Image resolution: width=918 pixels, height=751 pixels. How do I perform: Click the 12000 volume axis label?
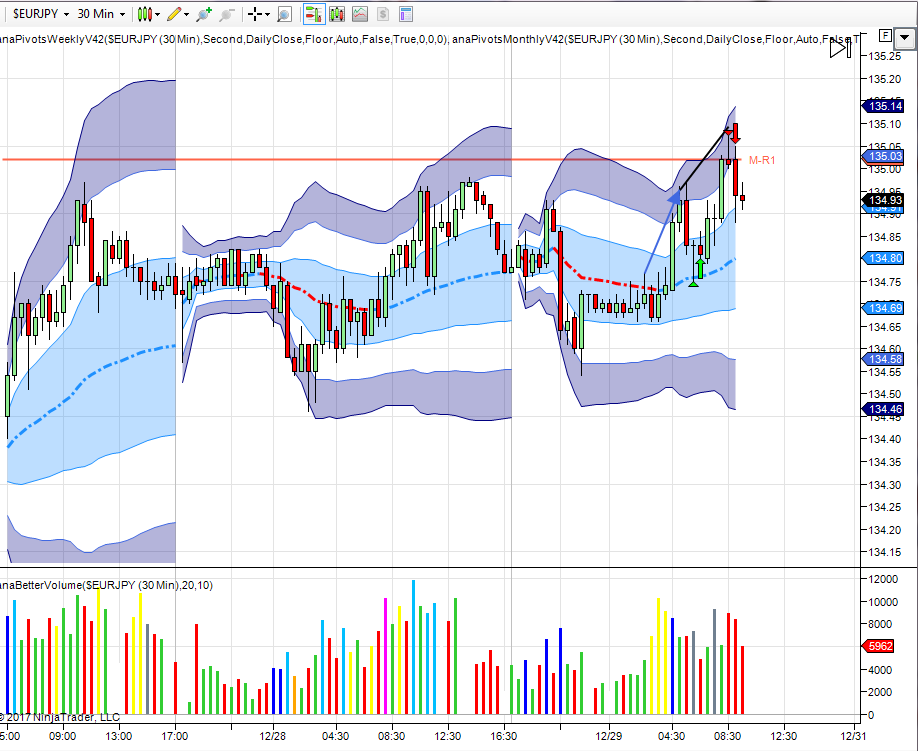(x=883, y=579)
